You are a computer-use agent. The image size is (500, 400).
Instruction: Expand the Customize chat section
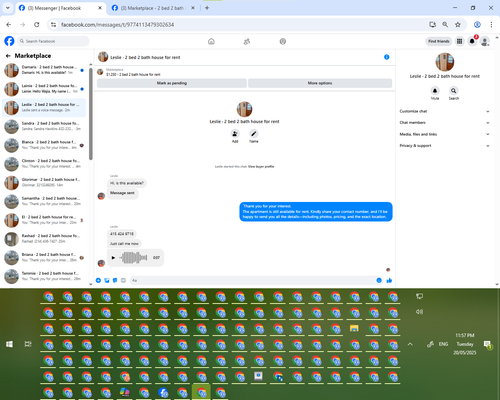coord(444,111)
